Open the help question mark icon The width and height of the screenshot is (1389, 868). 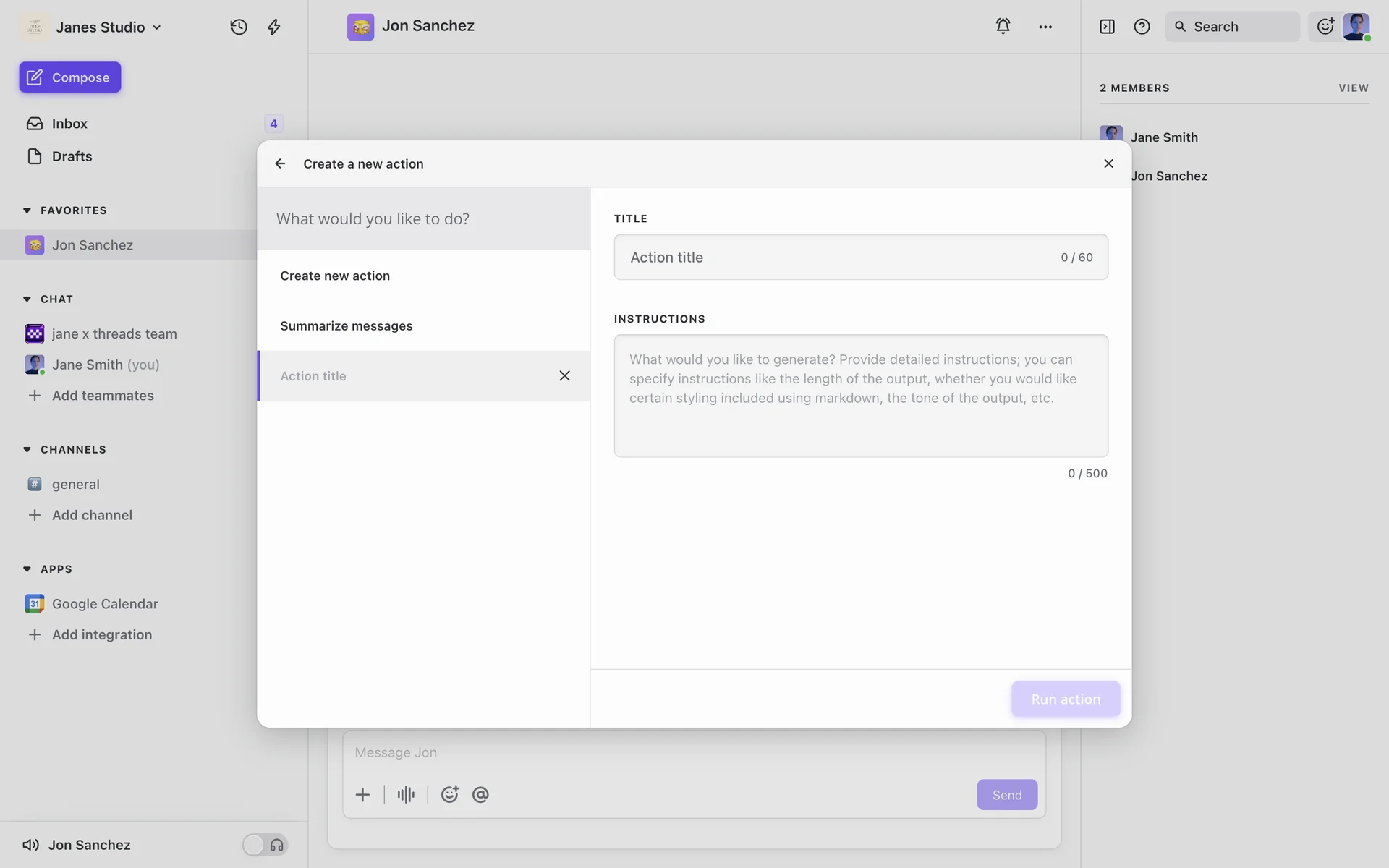[1142, 27]
